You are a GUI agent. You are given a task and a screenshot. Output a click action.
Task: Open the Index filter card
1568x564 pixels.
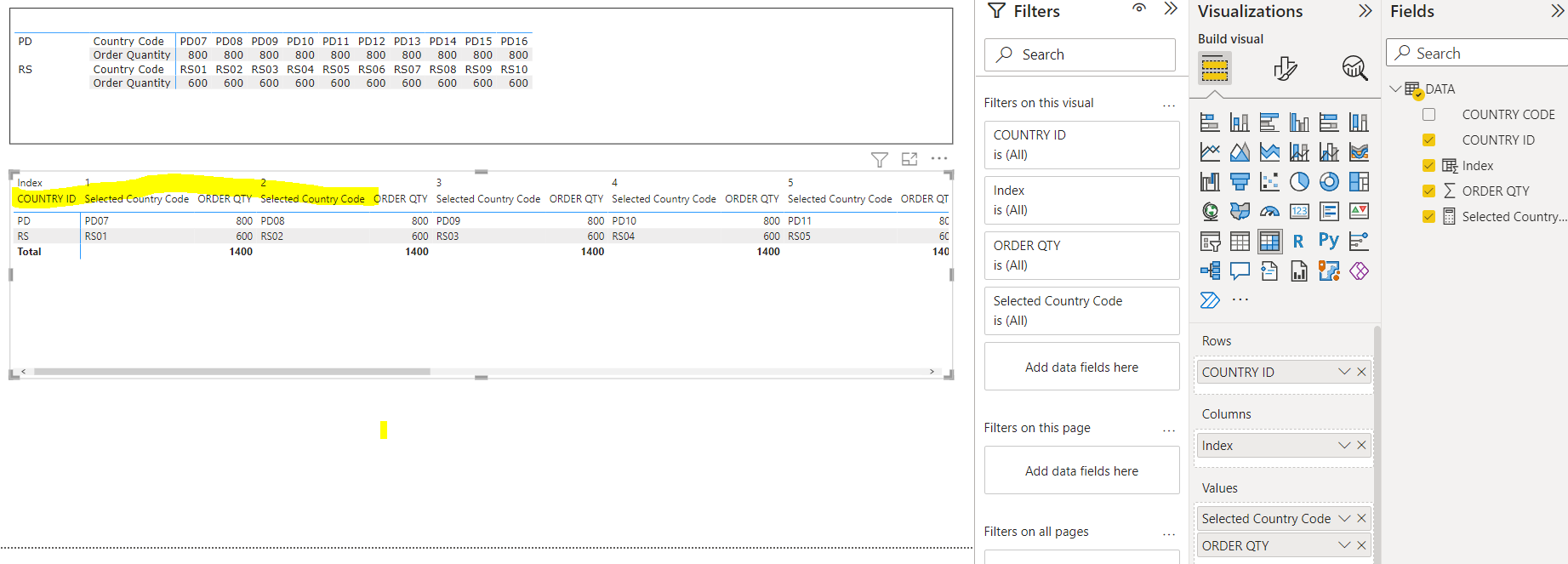1081,200
